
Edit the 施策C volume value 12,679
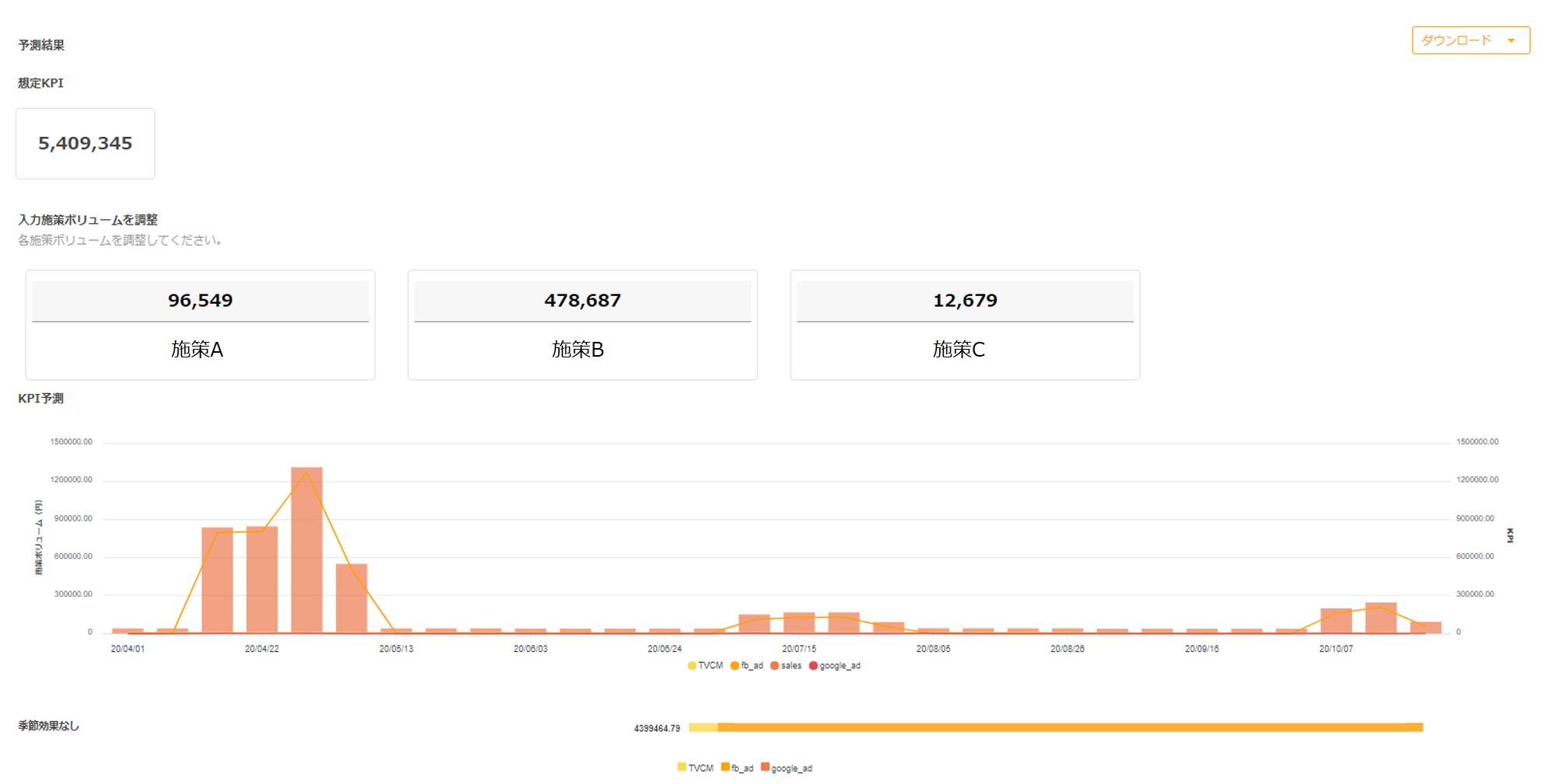(965, 301)
